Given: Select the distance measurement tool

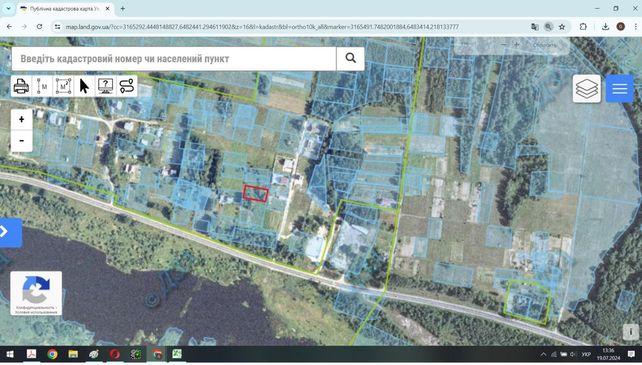Looking at the screenshot, I should (43, 86).
